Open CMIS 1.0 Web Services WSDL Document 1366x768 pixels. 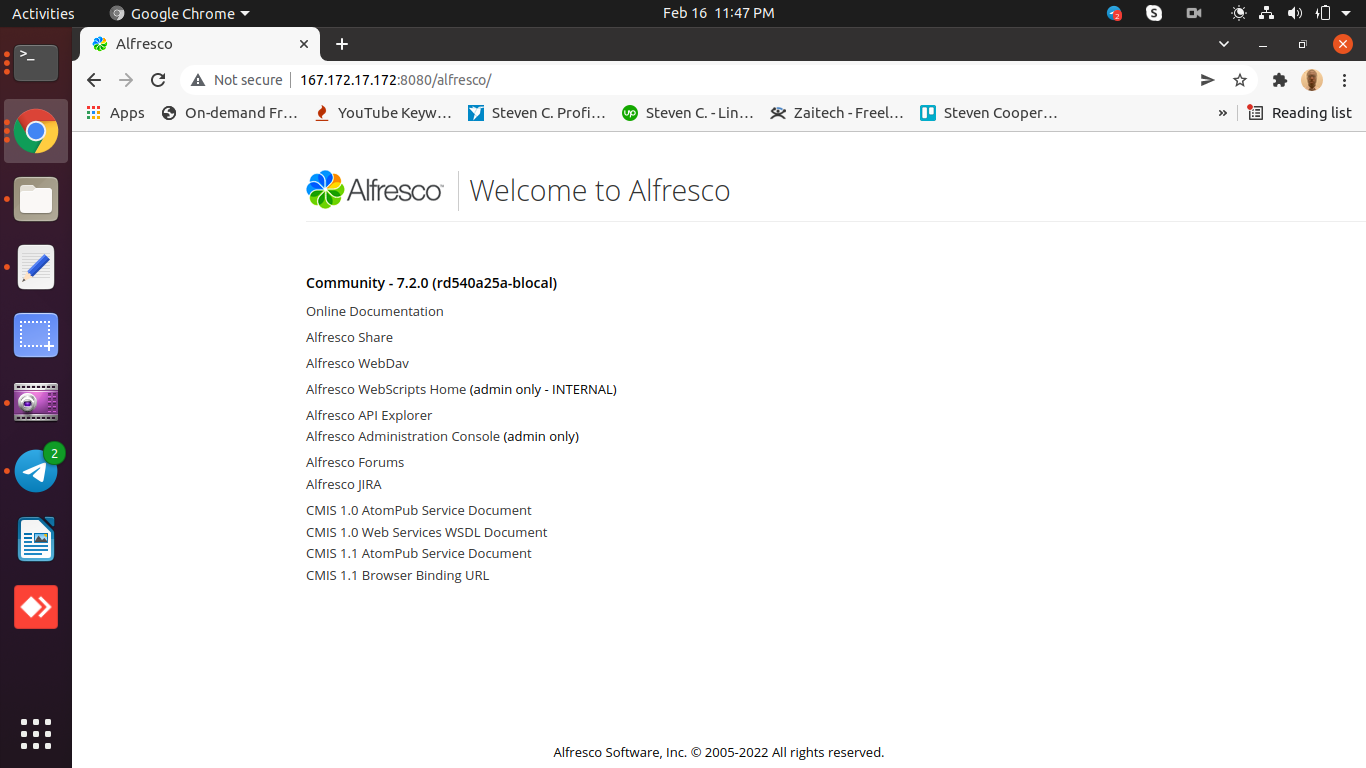(x=427, y=532)
